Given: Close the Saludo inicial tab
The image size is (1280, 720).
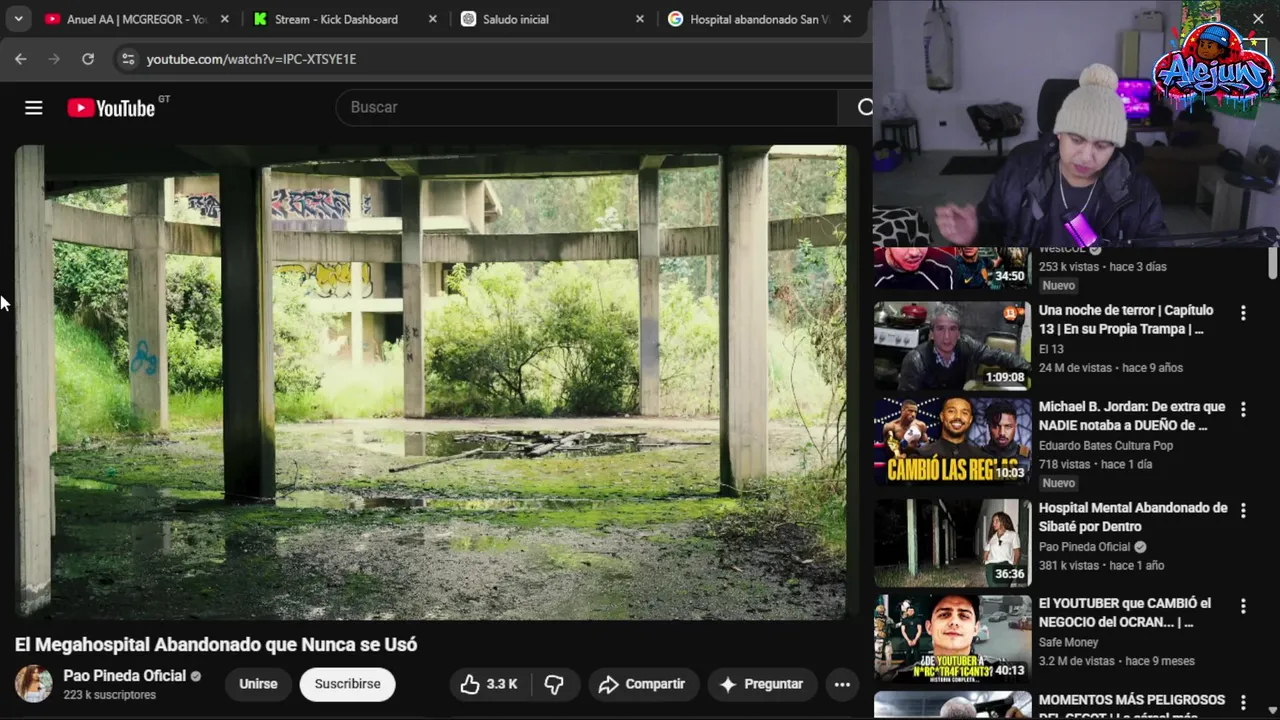Looking at the screenshot, I should pos(640,19).
